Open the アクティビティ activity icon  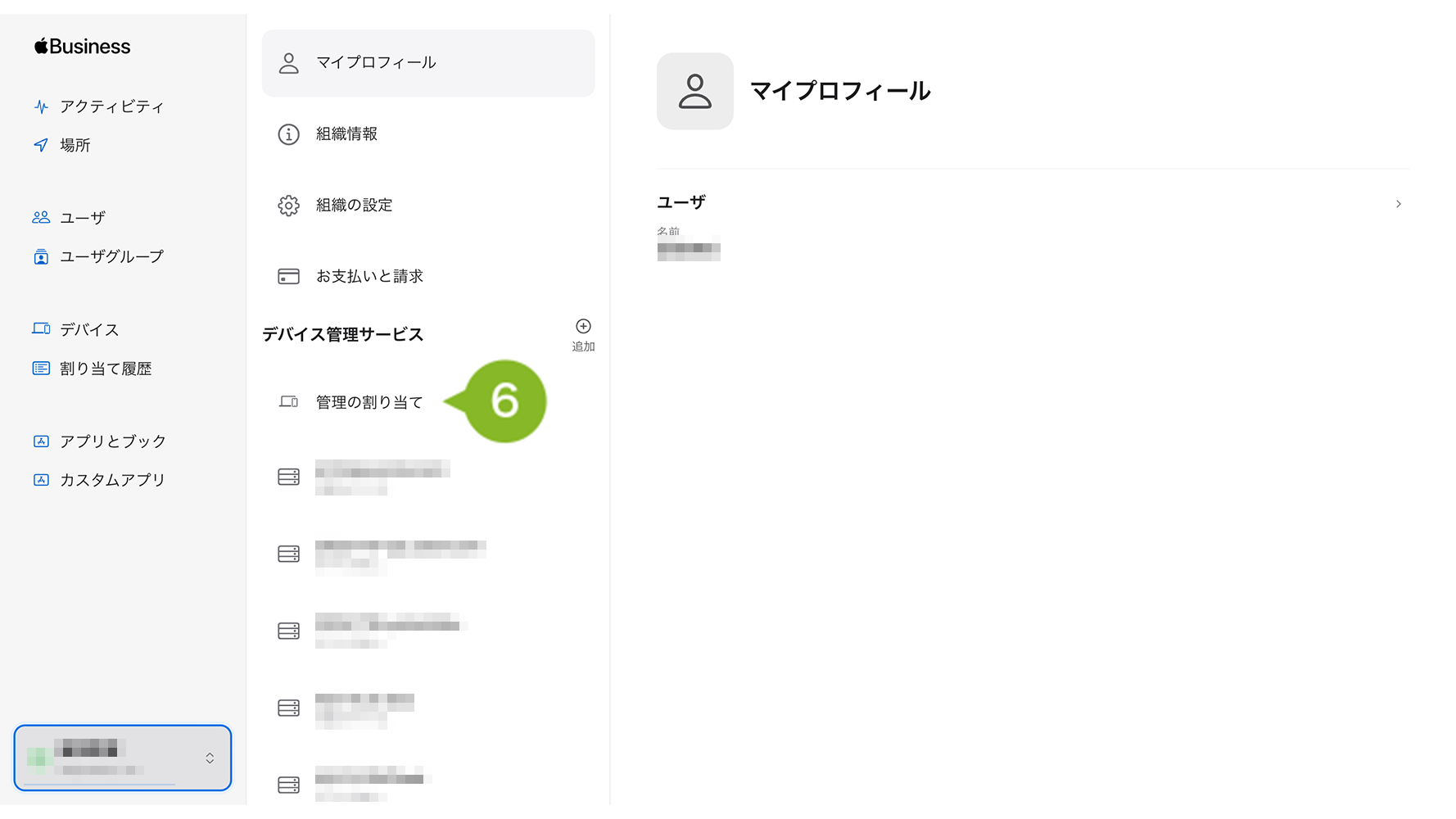pos(41,106)
